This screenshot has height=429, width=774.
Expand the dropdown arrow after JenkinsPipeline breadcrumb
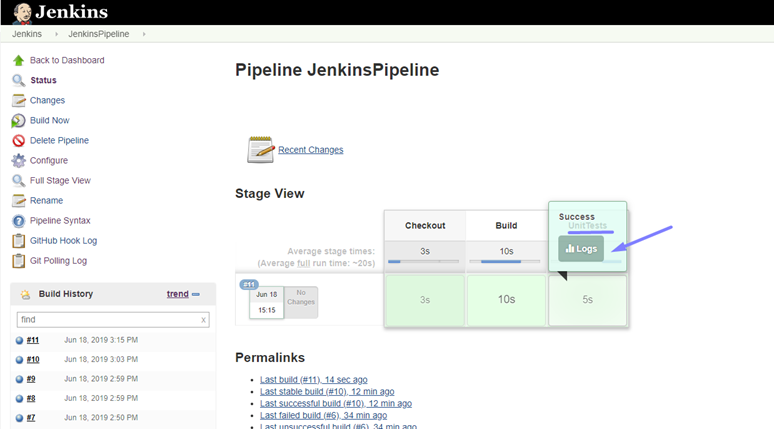tap(144, 34)
